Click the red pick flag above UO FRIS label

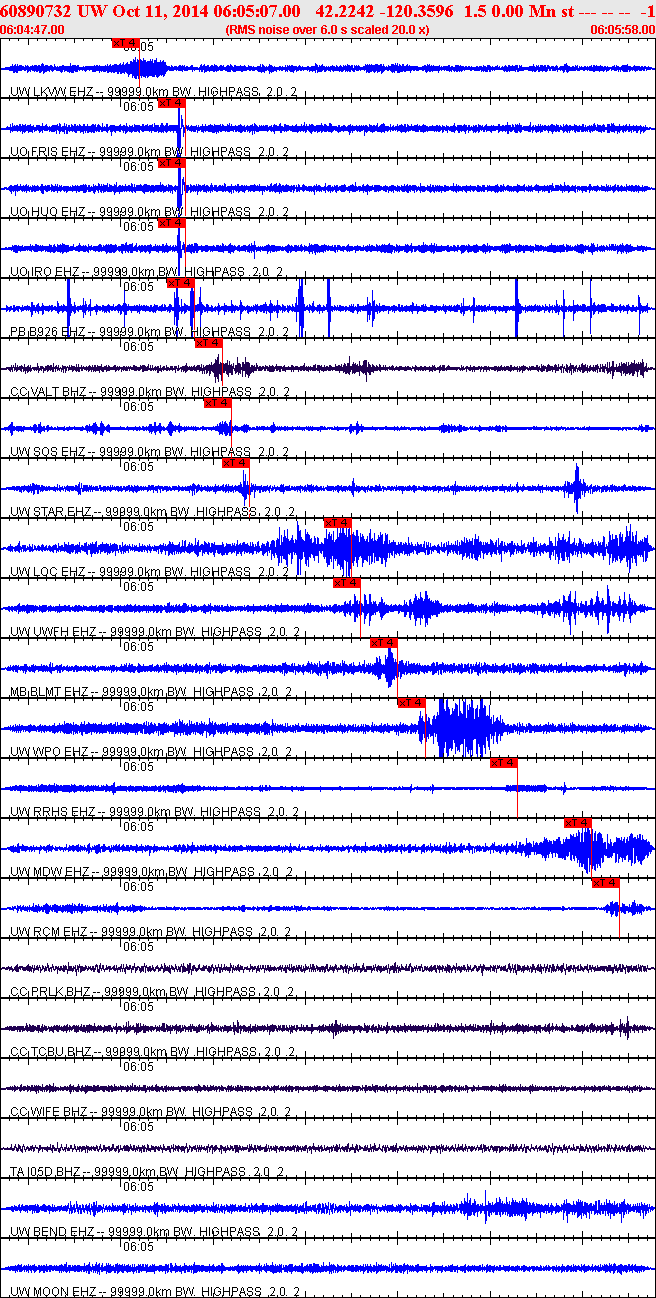tap(172, 103)
